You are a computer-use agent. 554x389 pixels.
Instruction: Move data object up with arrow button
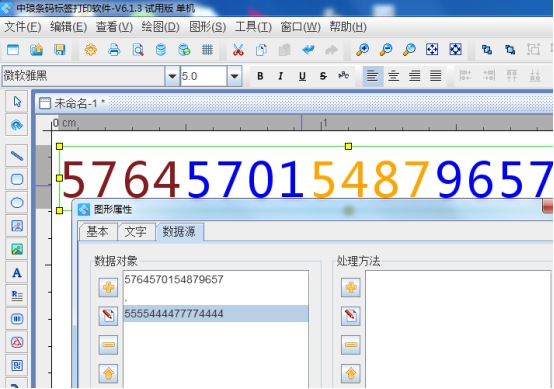click(108, 373)
